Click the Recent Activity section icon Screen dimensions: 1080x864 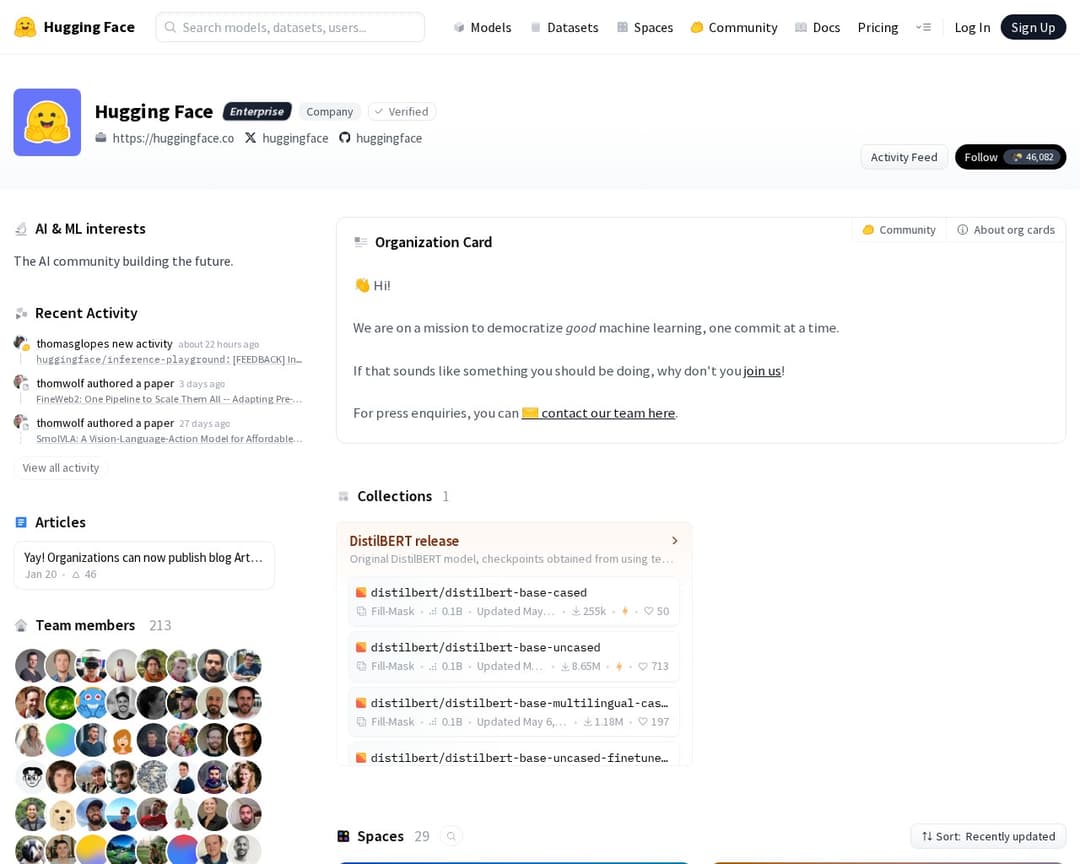click(x=21, y=313)
